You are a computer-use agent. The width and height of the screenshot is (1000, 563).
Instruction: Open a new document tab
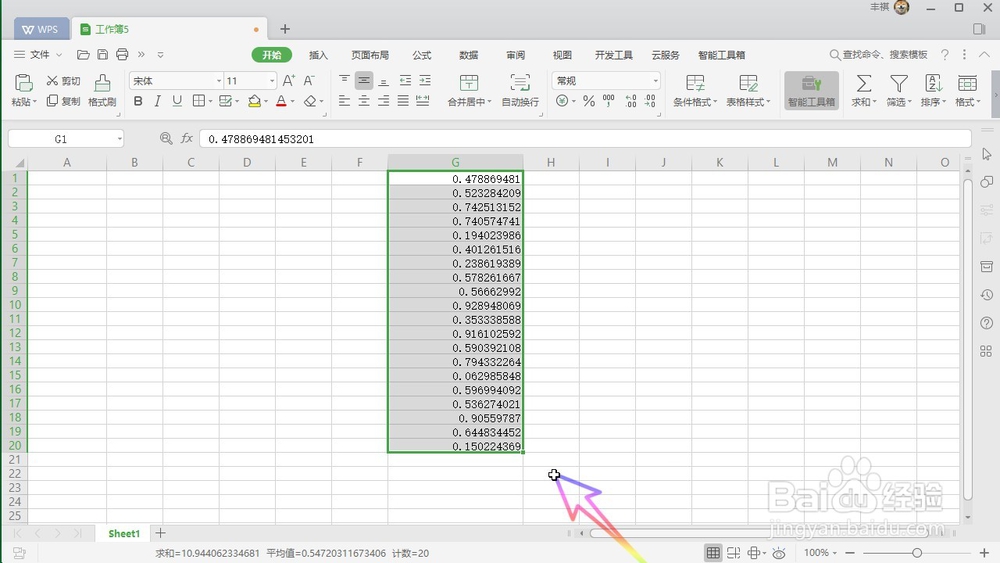point(284,29)
